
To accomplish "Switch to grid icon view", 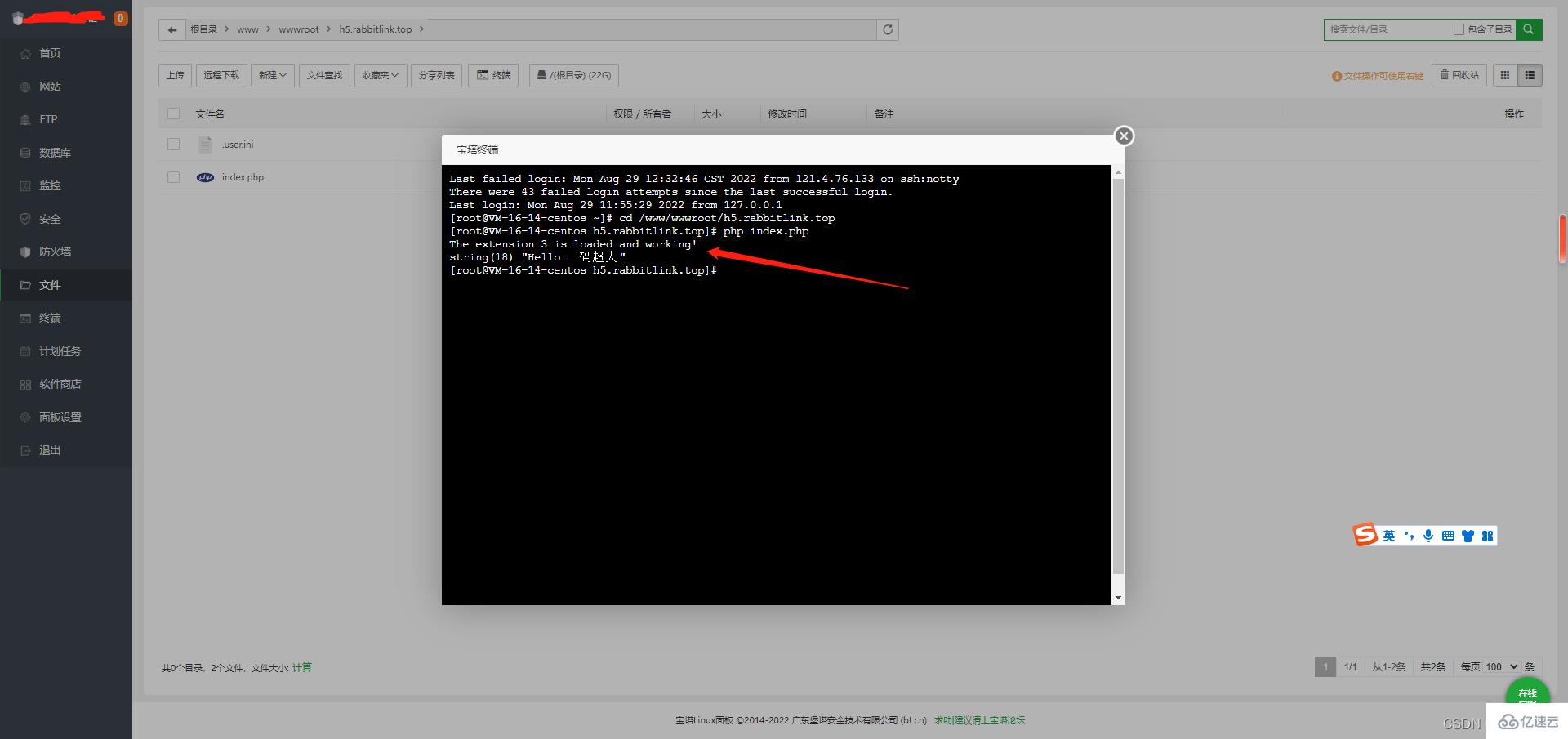I will (1505, 75).
